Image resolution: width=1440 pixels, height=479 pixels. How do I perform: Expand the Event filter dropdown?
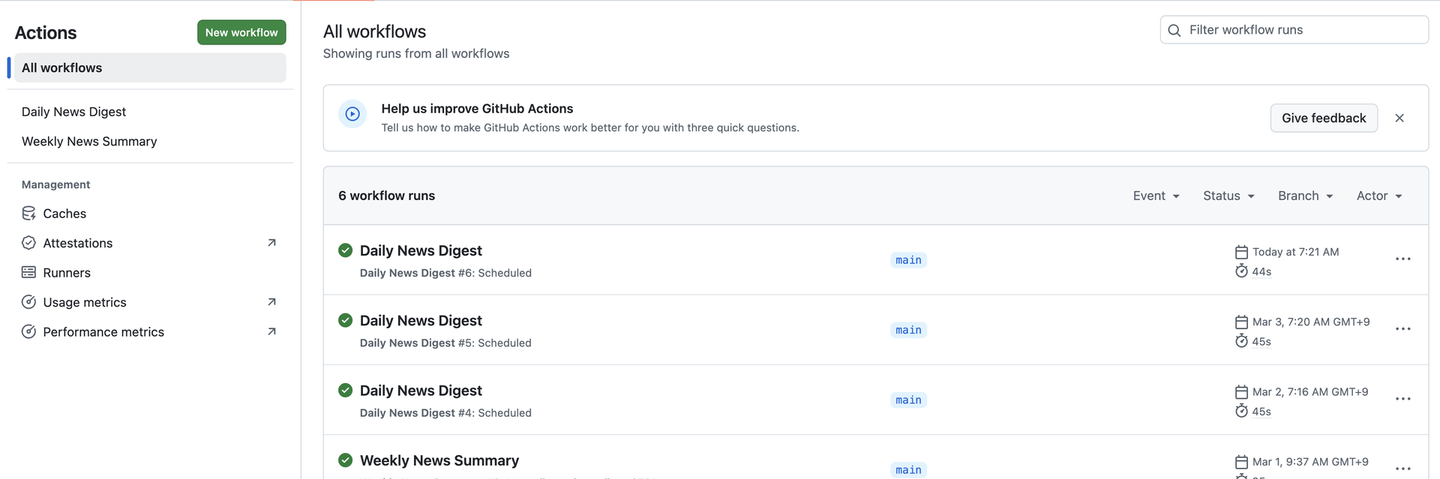[x=1156, y=196]
